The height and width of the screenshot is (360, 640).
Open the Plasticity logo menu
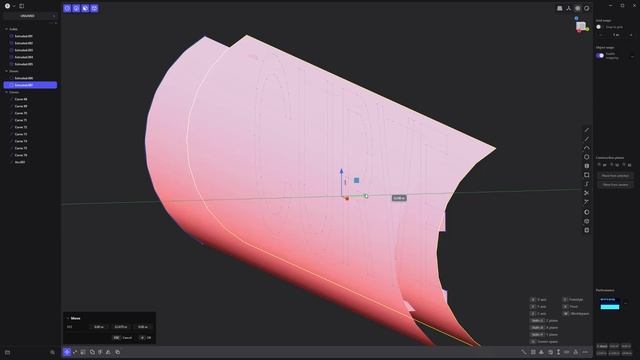[x=7, y=6]
